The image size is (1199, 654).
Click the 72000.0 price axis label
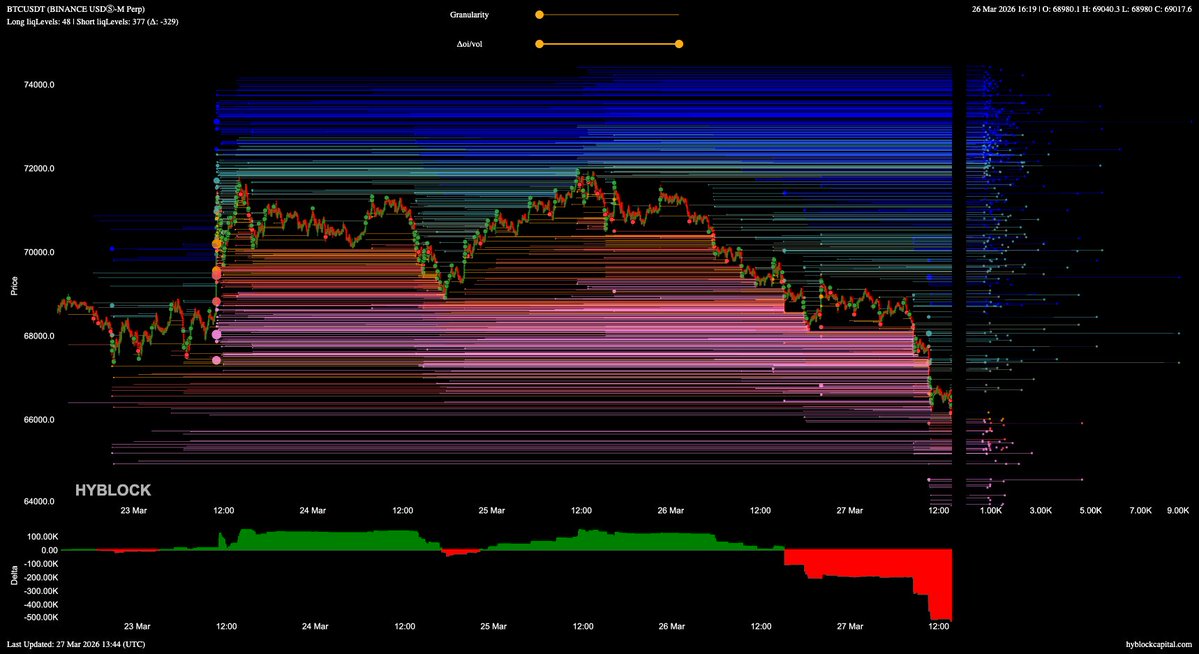coord(41,168)
